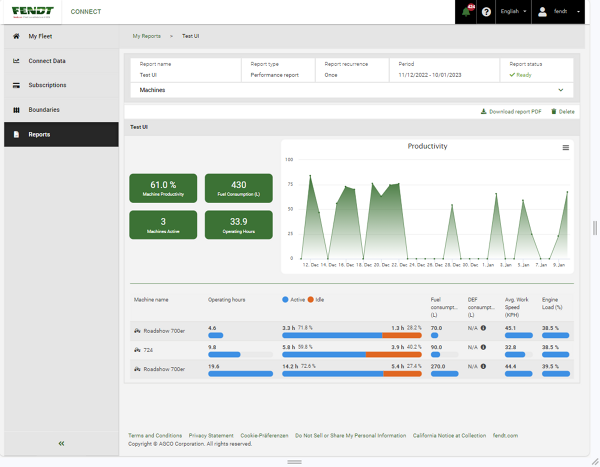This screenshot has height=467, width=600.
Task: Click the user profile avatar icon
Action: coord(543,12)
